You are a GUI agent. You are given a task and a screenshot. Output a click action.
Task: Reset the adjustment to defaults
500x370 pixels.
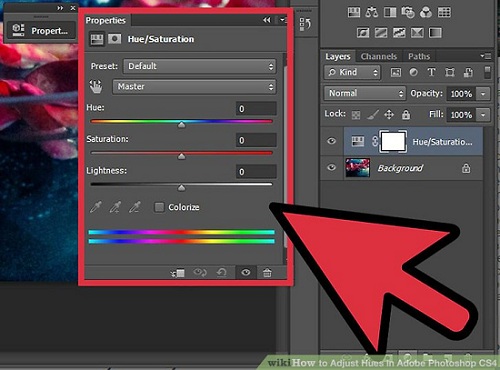[x=221, y=273]
